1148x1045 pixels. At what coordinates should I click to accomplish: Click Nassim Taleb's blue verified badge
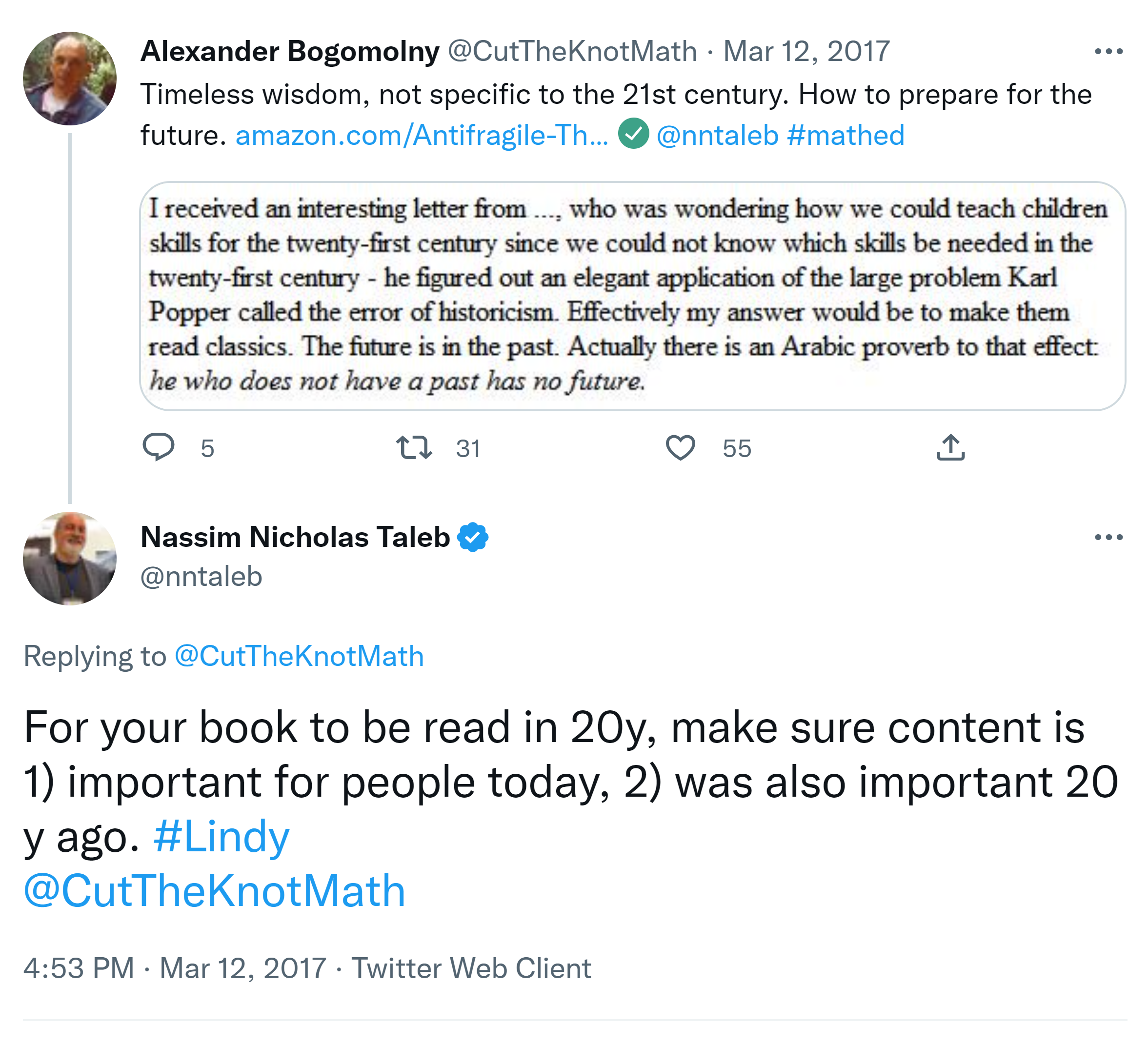pos(473,537)
